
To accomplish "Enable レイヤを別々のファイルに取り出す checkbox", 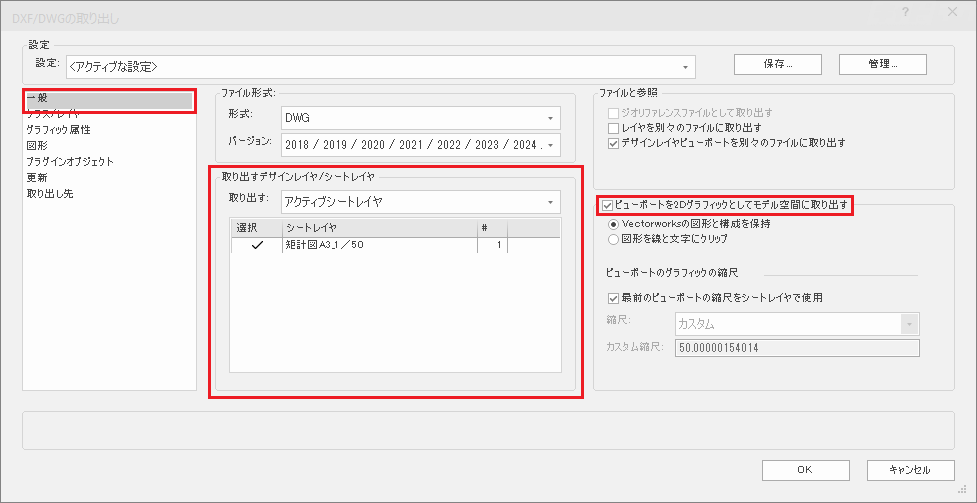I will pyautogui.click(x=614, y=129).
